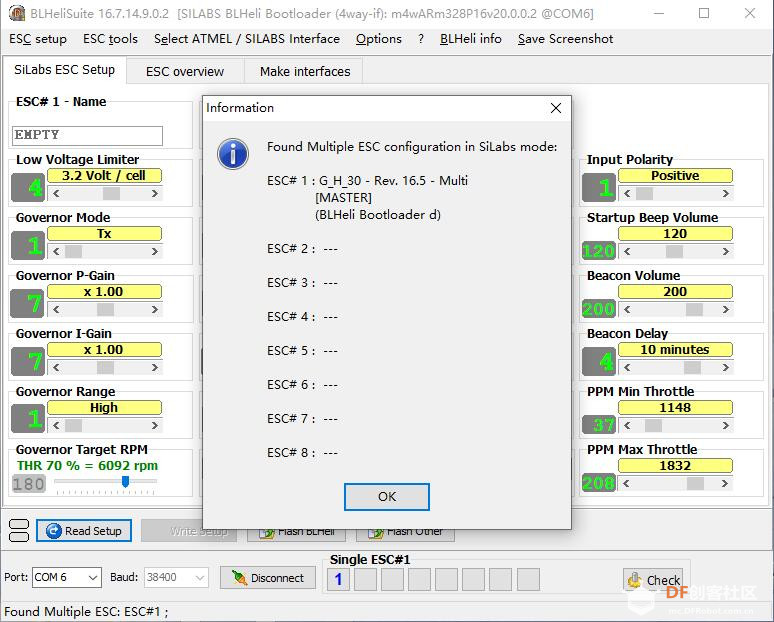Select the eighth ESC slot box
The width and height of the screenshot is (774, 622).
pos(528,579)
